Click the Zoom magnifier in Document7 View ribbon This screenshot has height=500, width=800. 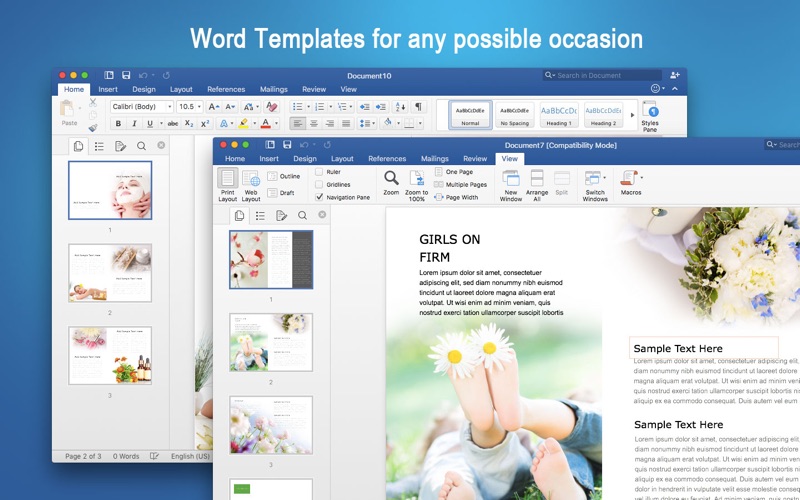(391, 183)
